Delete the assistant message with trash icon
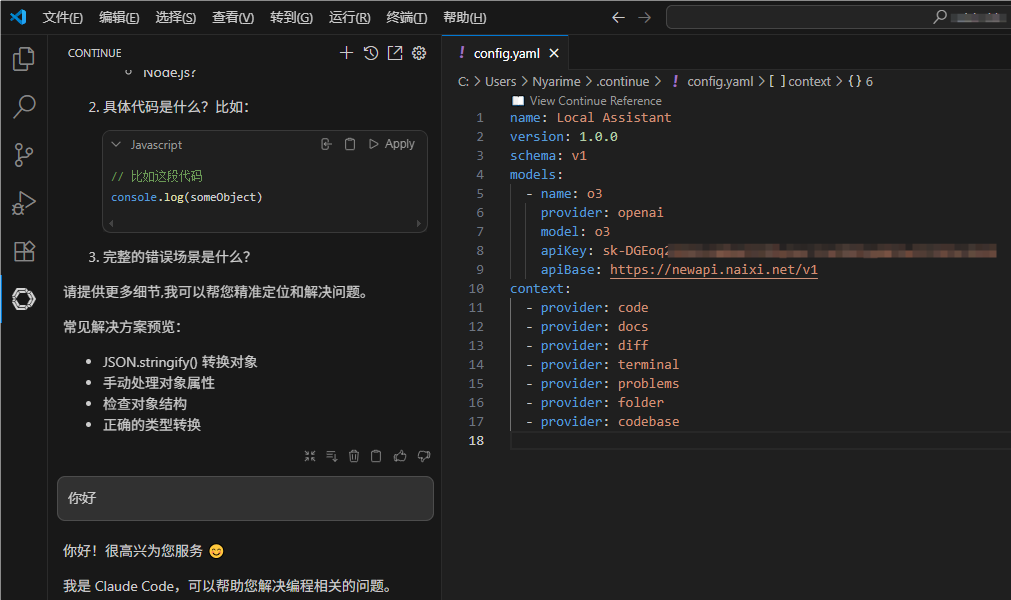The height and width of the screenshot is (600, 1011). pos(354,456)
